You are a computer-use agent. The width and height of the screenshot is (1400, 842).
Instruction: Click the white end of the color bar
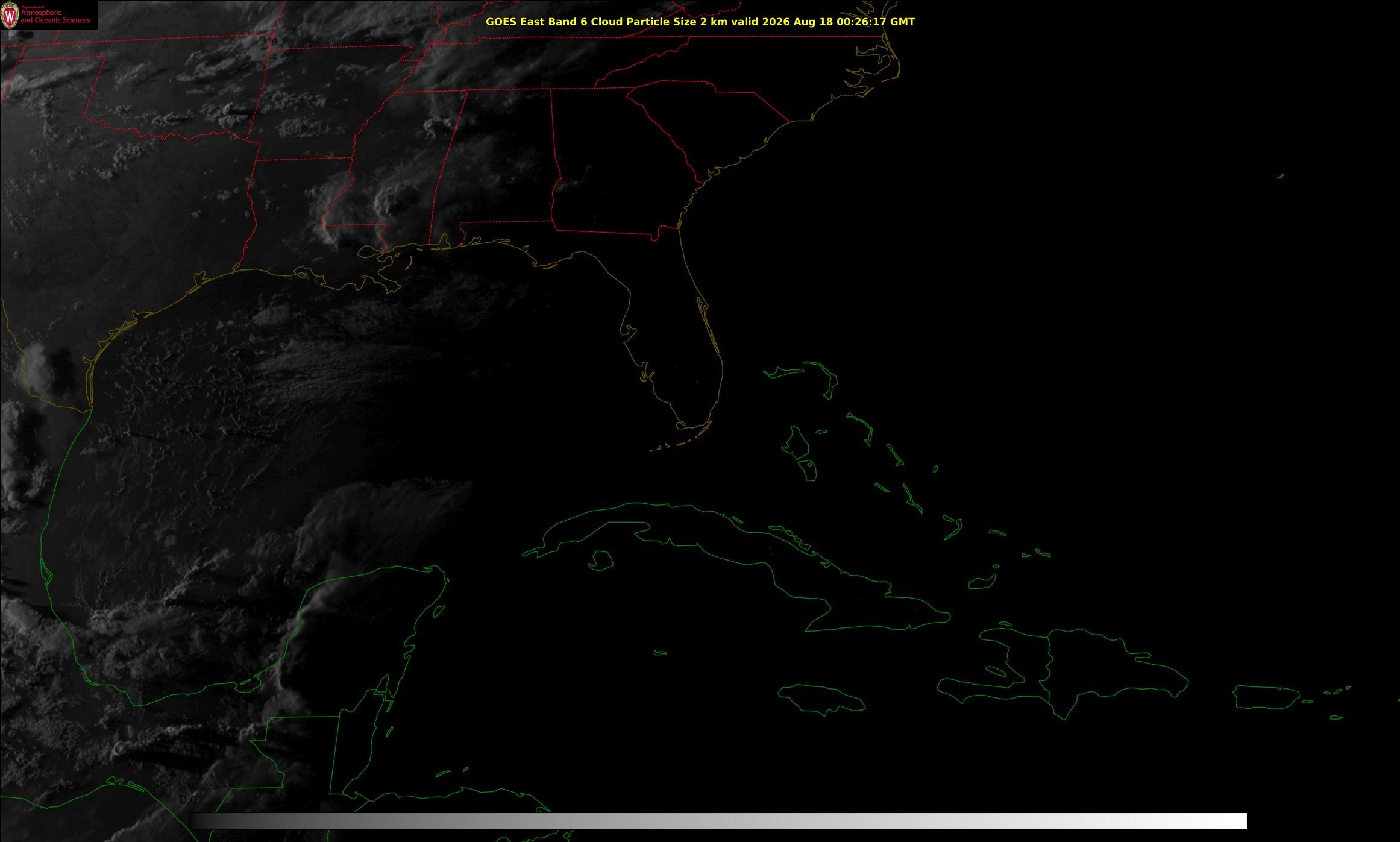click(1229, 821)
